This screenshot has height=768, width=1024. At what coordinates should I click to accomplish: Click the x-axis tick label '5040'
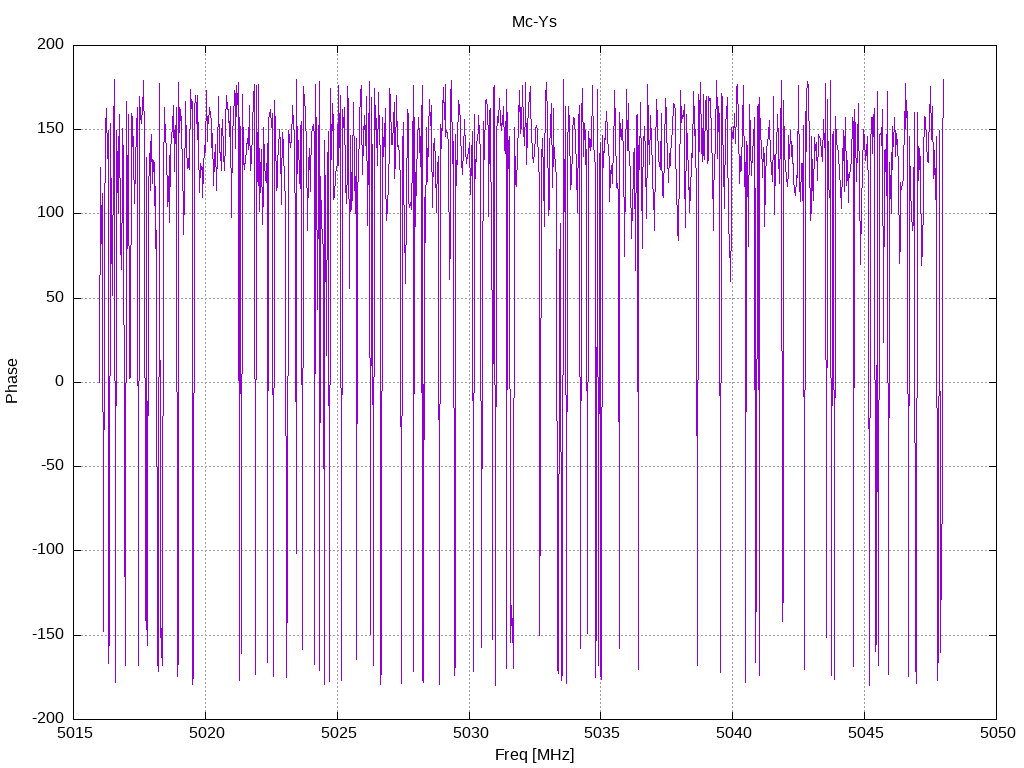tap(733, 733)
